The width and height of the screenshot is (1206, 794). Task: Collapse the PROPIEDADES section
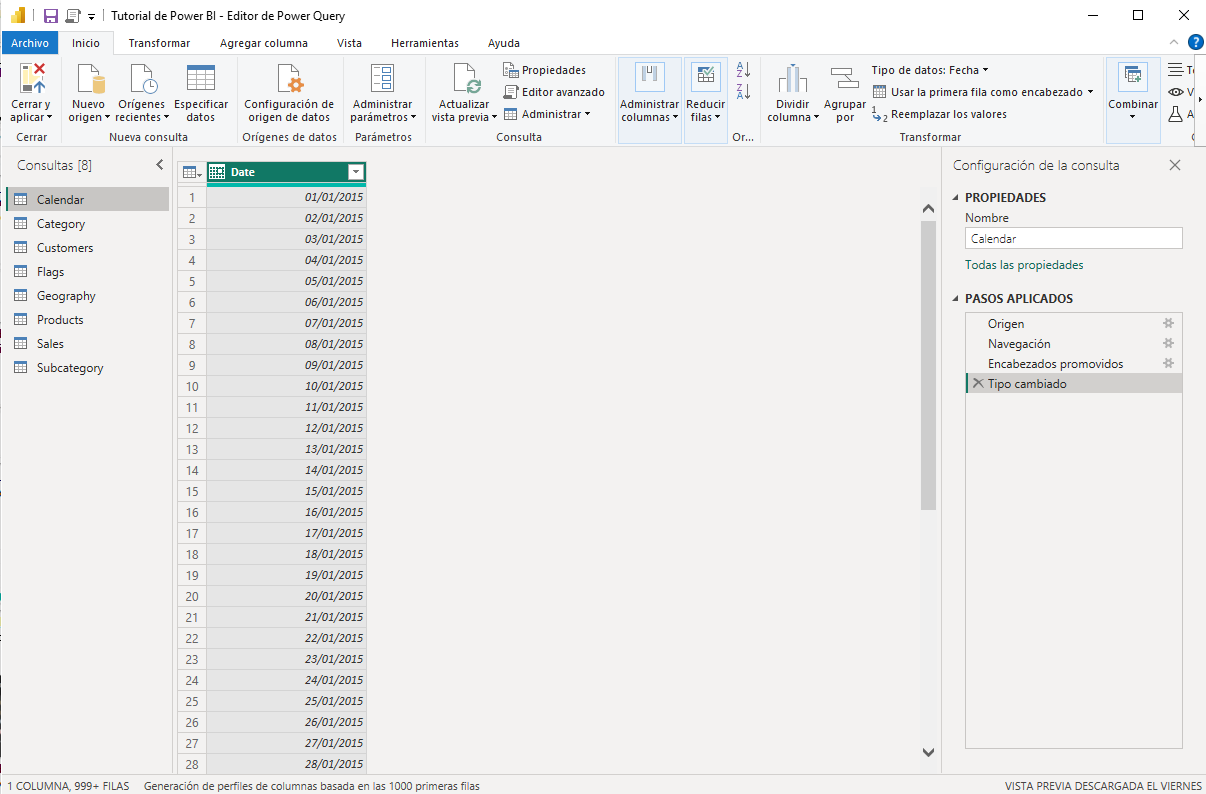[x=955, y=198]
